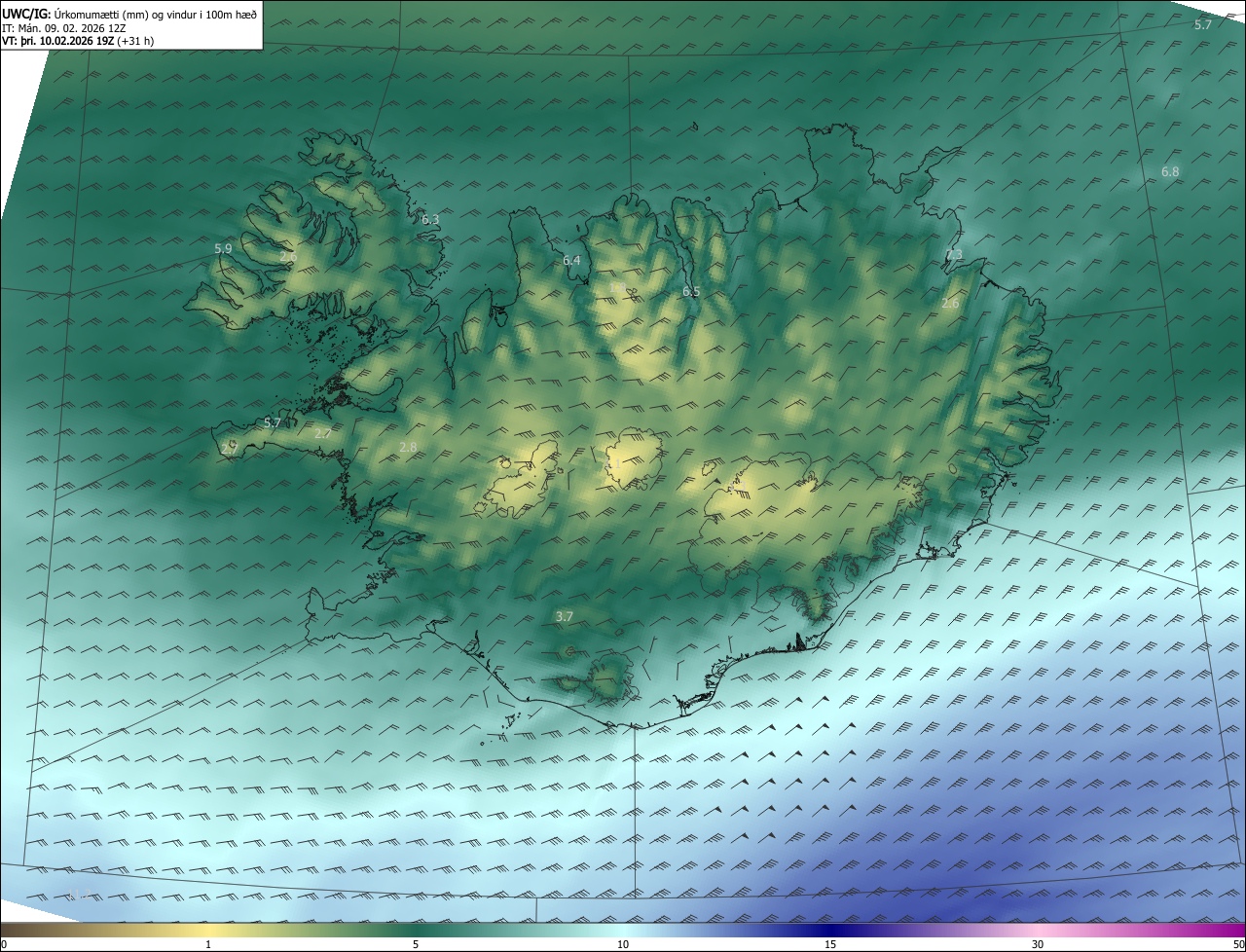
Task: Click the valid time line "VT: þri. 10.02.2026 19Z"
Action: click(59, 41)
